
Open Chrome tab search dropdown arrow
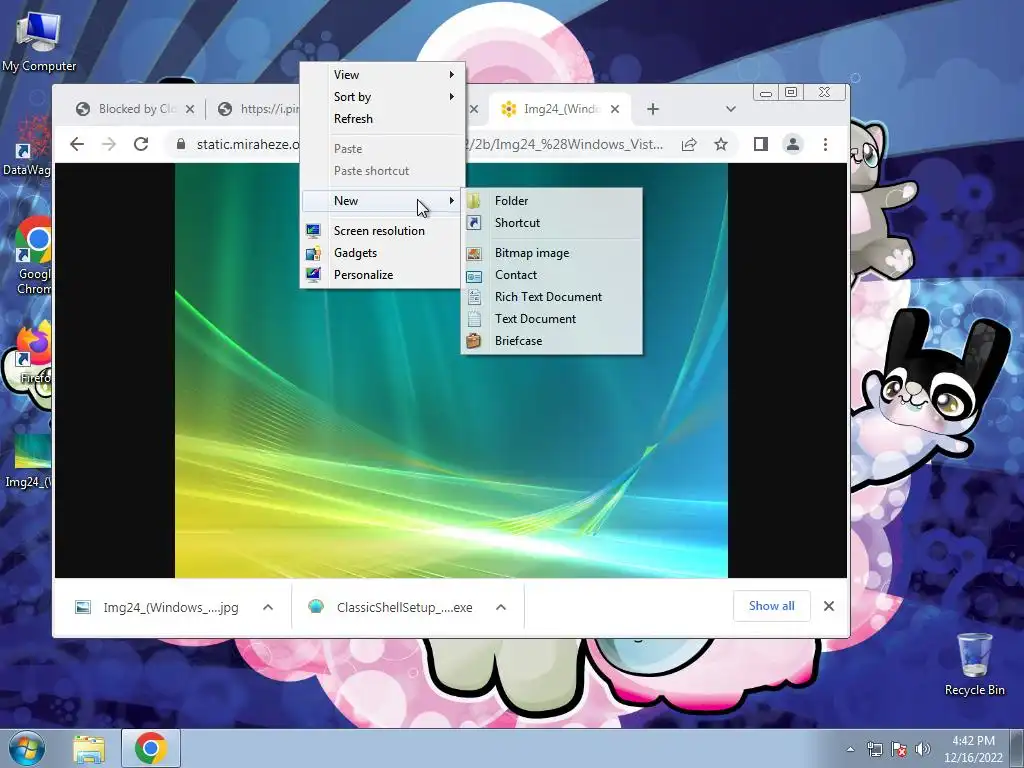click(731, 109)
